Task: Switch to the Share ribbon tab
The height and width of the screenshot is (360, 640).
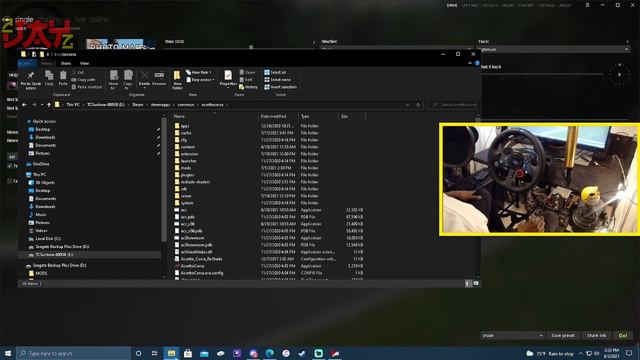Action: point(66,63)
